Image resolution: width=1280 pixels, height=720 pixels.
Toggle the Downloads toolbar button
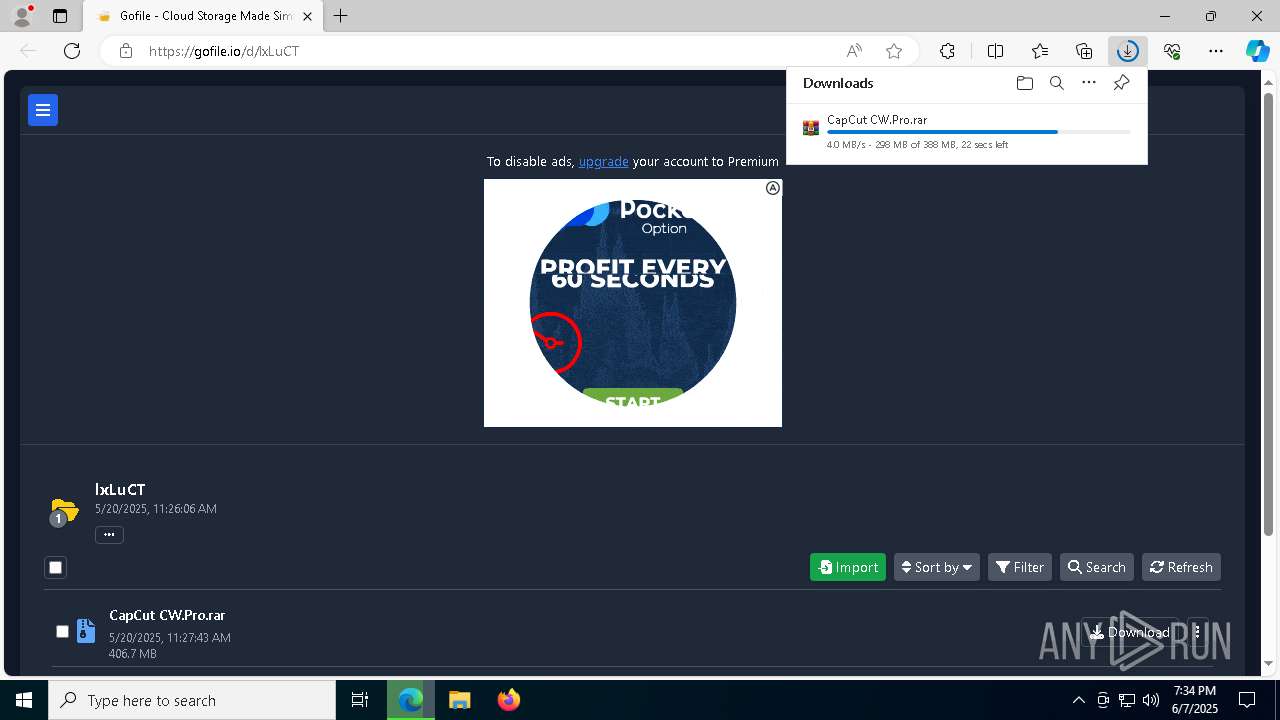[x=1128, y=51]
